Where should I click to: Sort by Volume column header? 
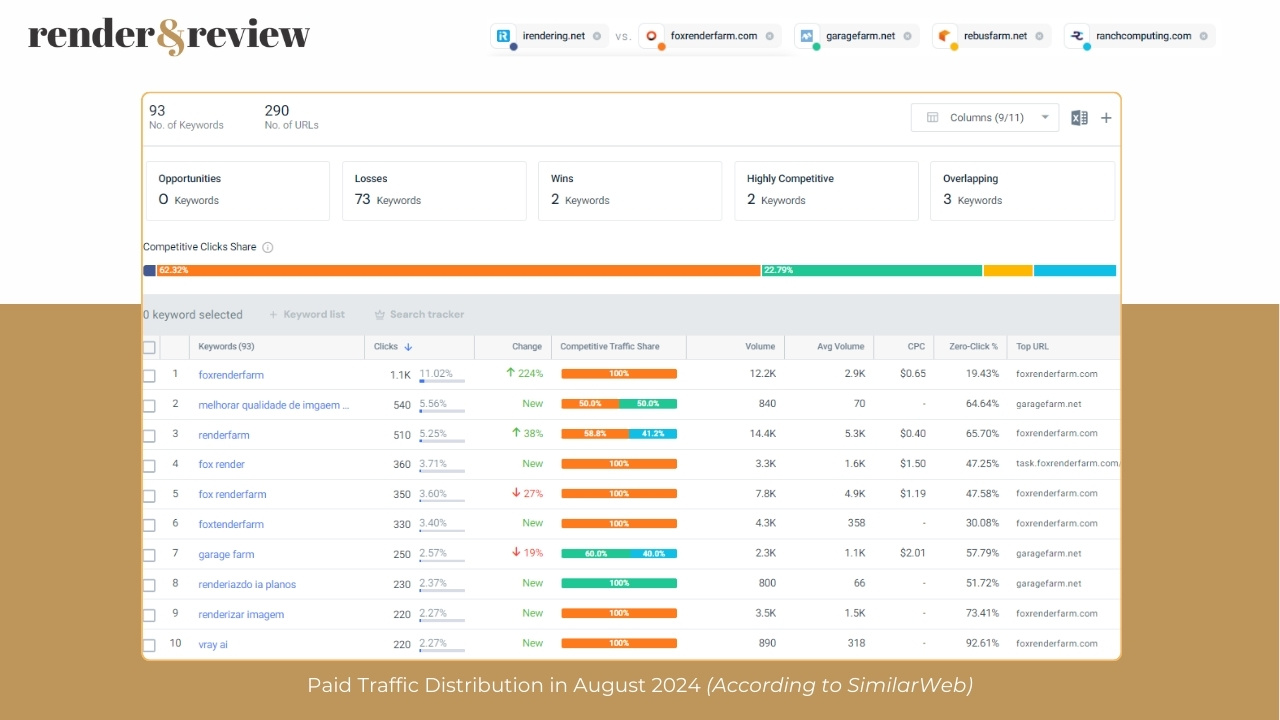click(x=760, y=347)
